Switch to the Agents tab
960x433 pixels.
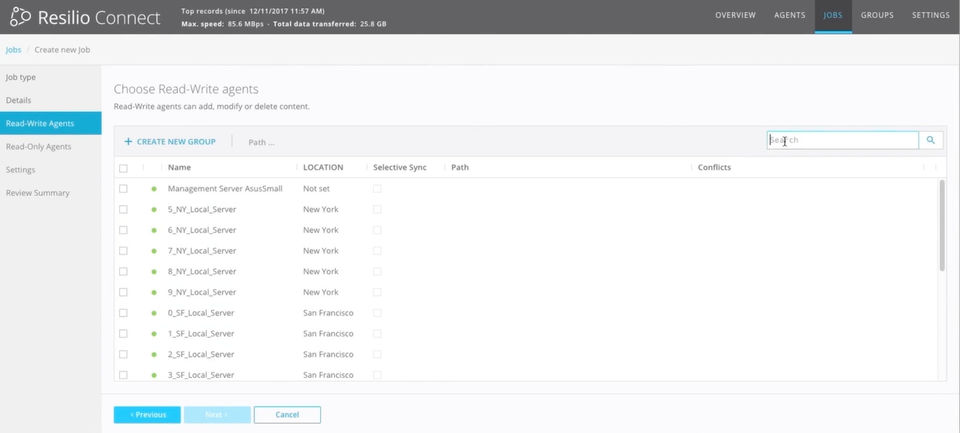tap(790, 15)
